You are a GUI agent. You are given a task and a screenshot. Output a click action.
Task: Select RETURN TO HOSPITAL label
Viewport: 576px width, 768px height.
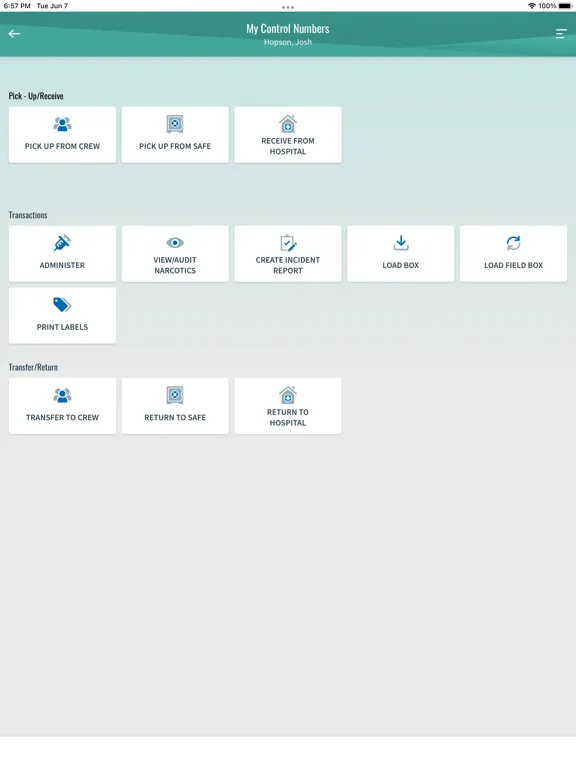click(288, 417)
